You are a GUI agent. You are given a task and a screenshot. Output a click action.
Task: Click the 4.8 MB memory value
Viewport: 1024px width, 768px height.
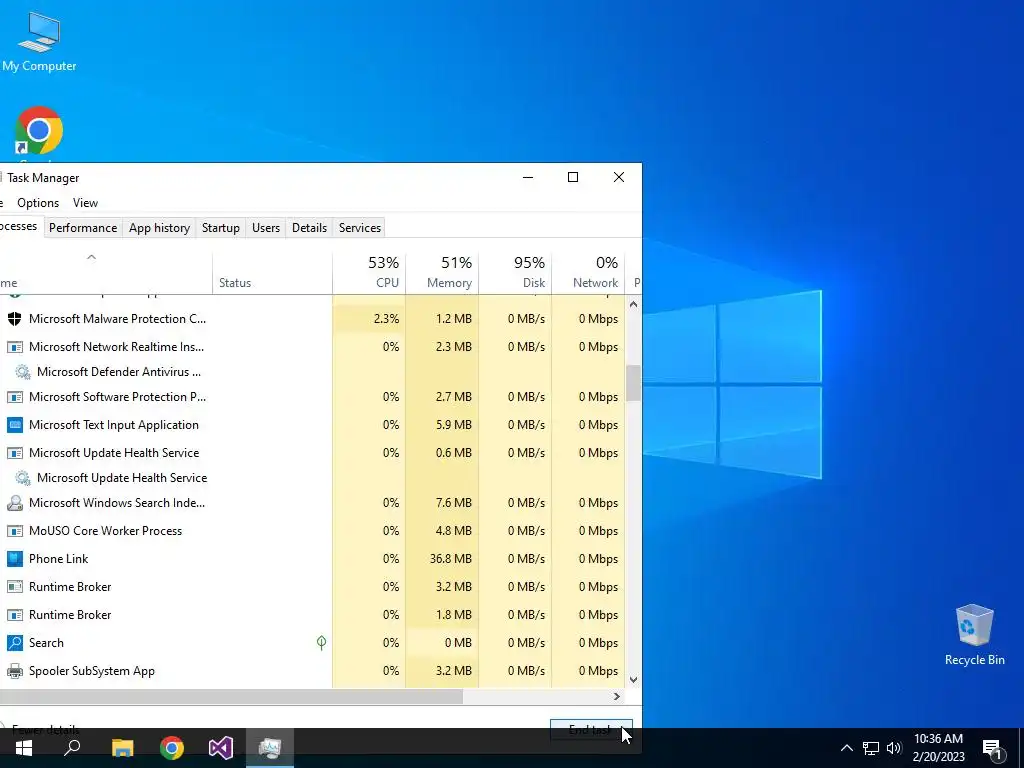click(x=453, y=531)
